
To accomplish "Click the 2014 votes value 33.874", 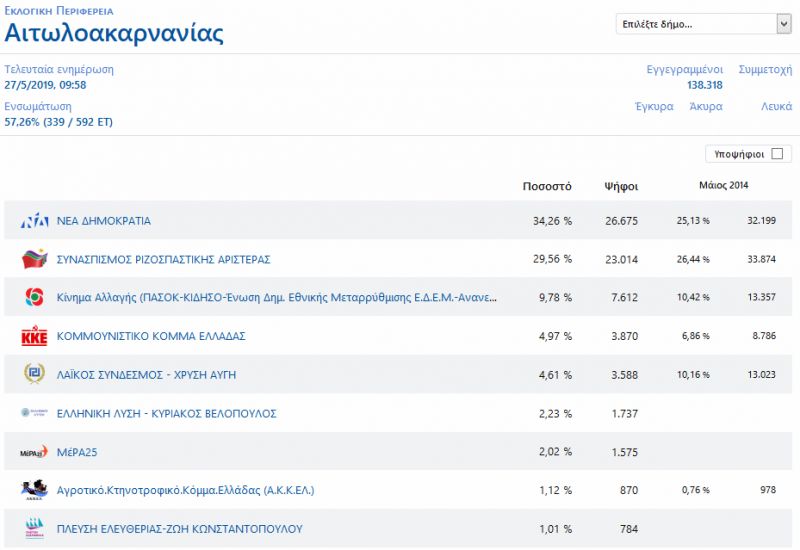I will tap(761, 259).
